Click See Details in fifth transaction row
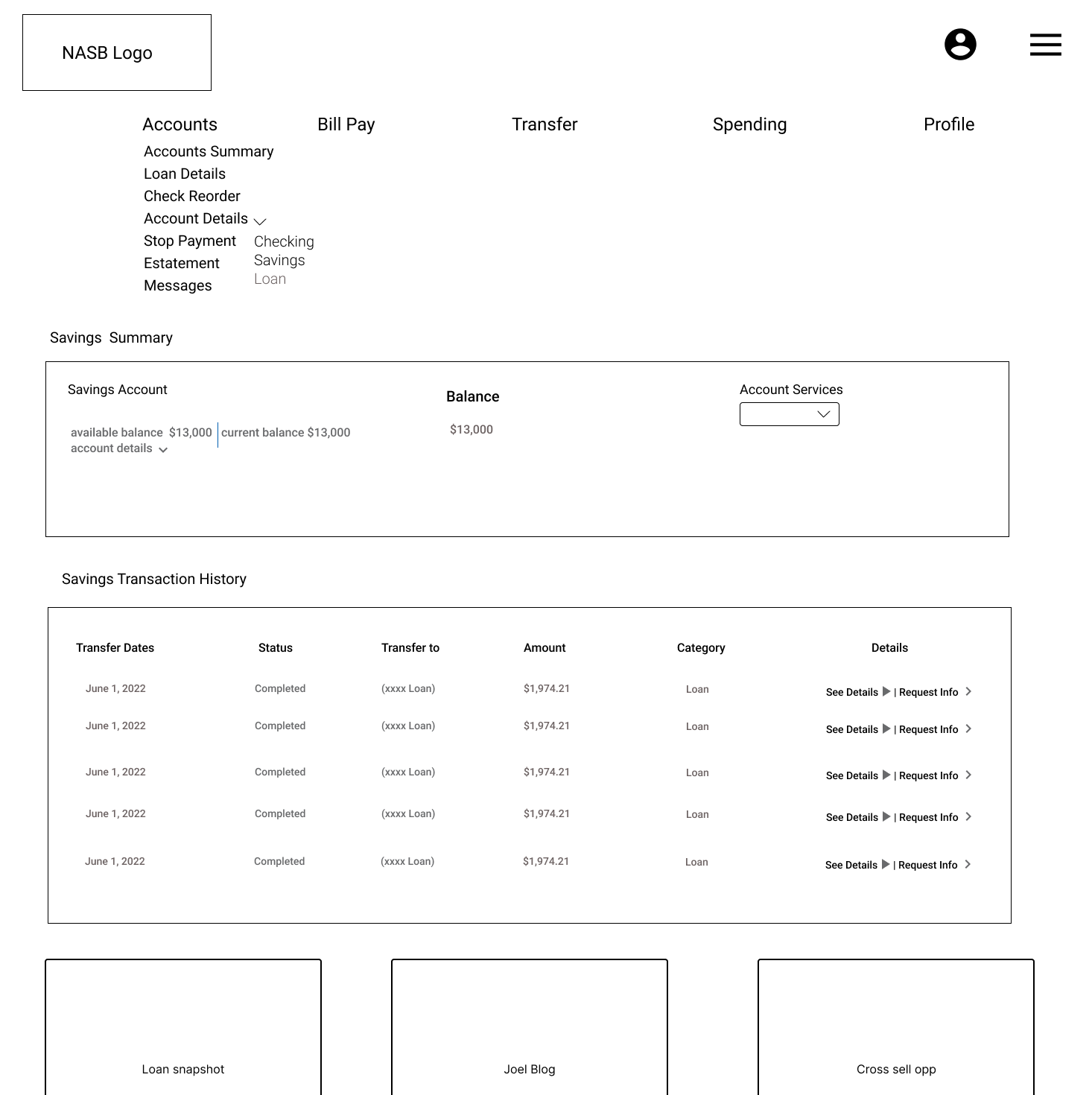The height and width of the screenshot is (1095, 1092). click(x=851, y=865)
